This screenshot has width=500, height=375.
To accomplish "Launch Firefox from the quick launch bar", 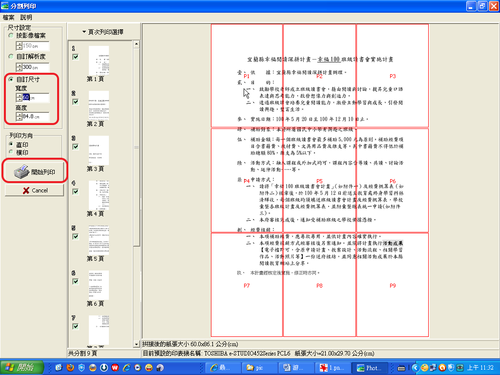I will click(70, 368).
